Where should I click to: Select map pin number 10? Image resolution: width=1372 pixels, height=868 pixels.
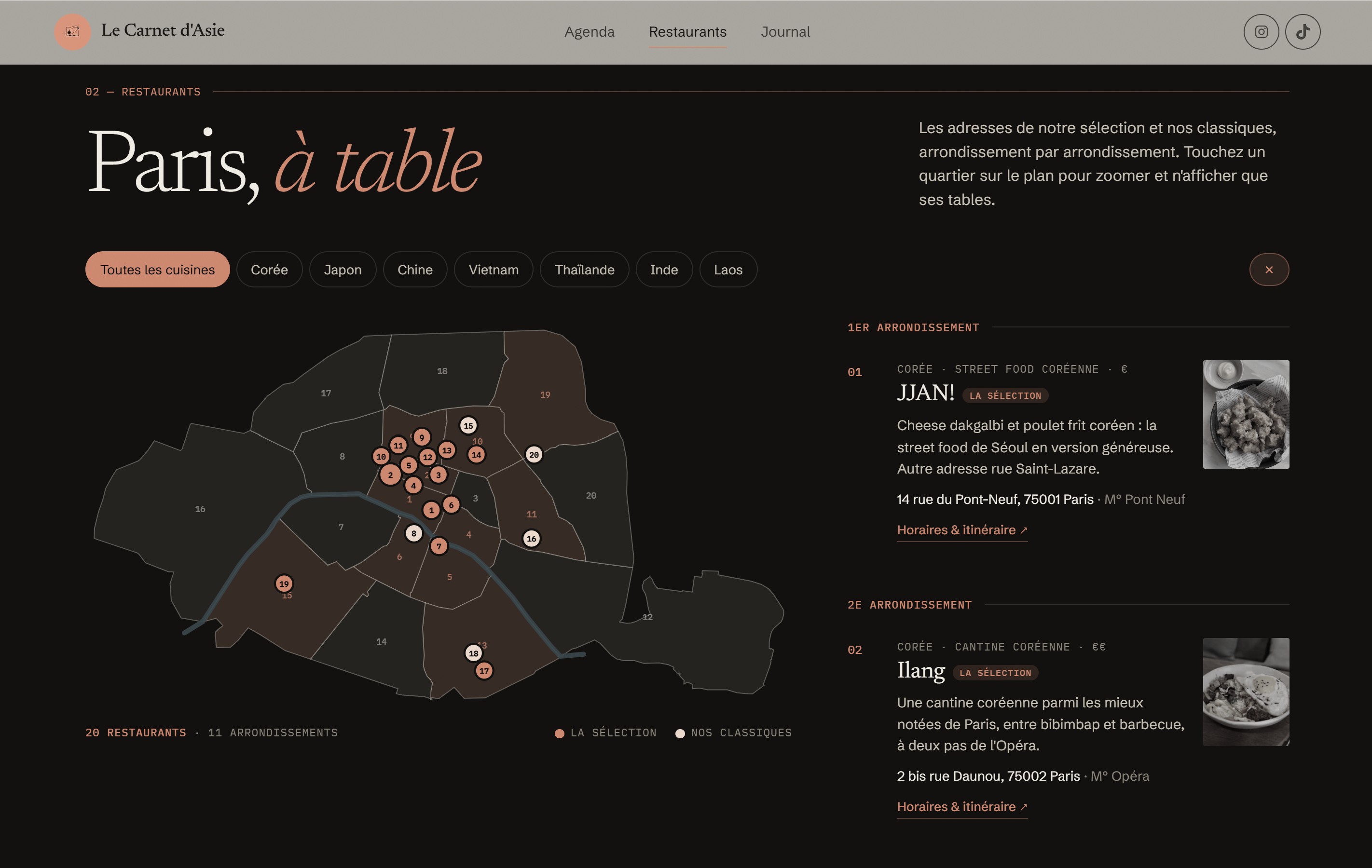click(x=381, y=456)
